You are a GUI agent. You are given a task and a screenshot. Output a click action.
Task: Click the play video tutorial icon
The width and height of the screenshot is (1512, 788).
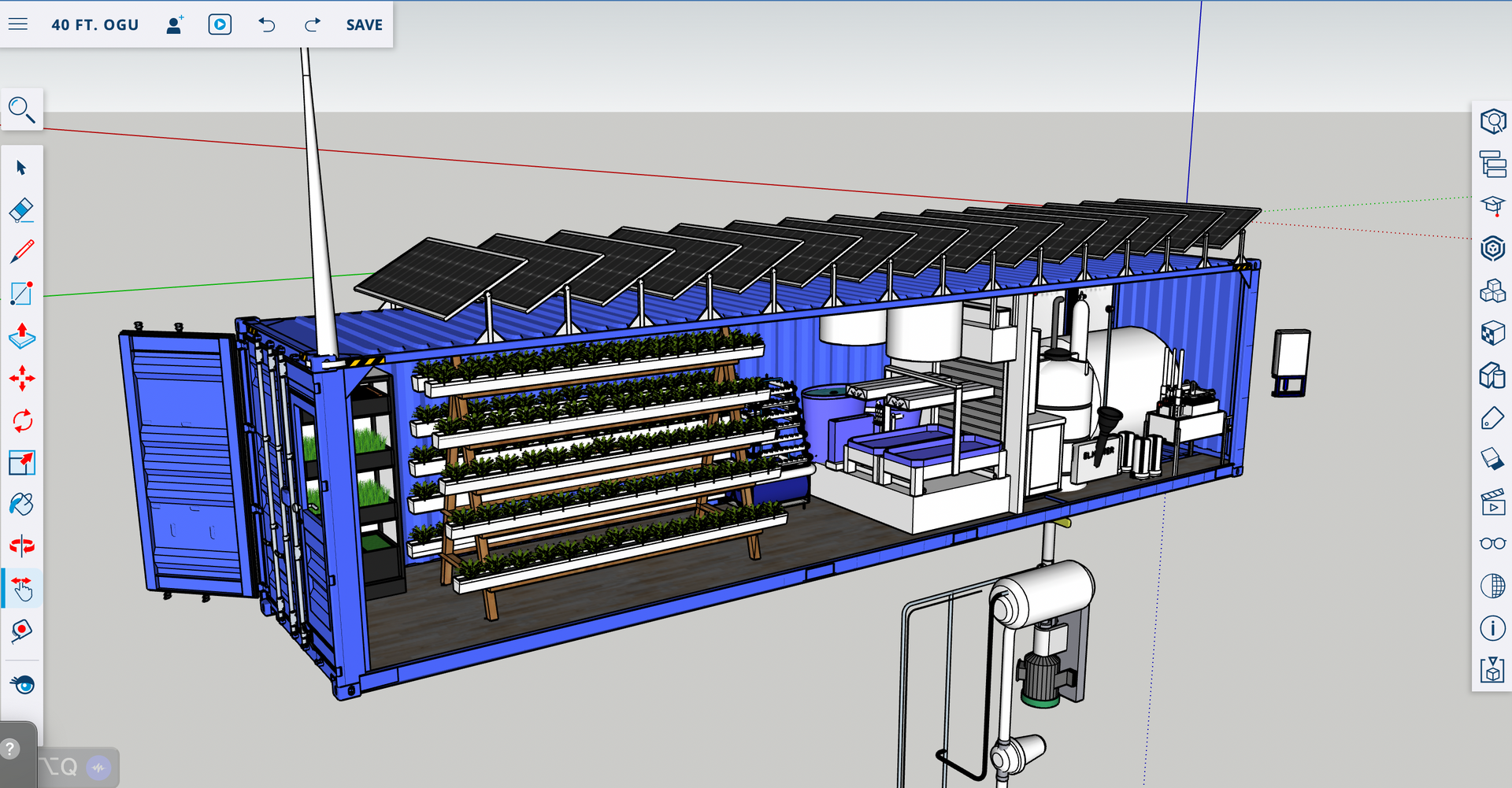tap(220, 24)
